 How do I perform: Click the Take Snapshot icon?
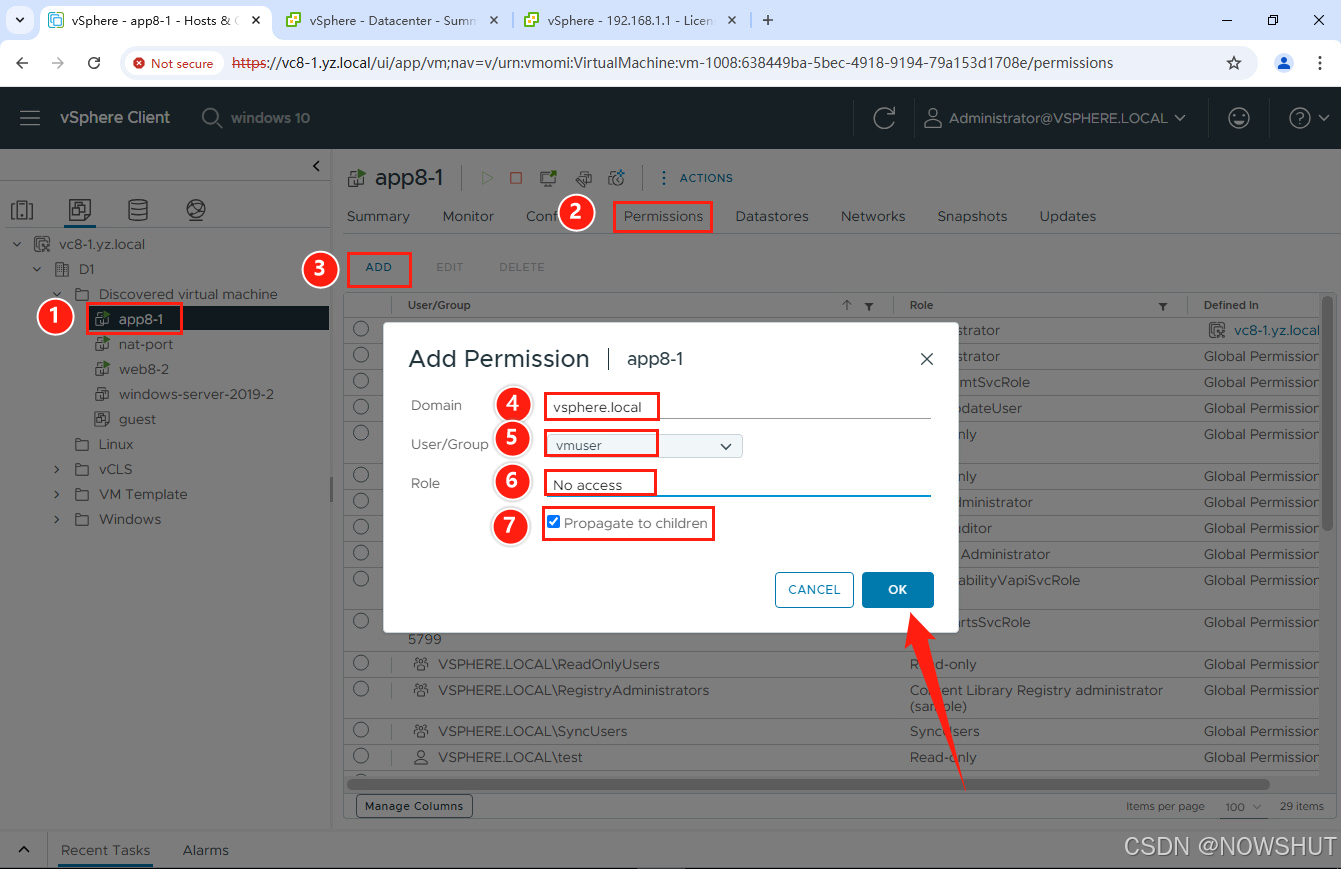click(x=616, y=178)
